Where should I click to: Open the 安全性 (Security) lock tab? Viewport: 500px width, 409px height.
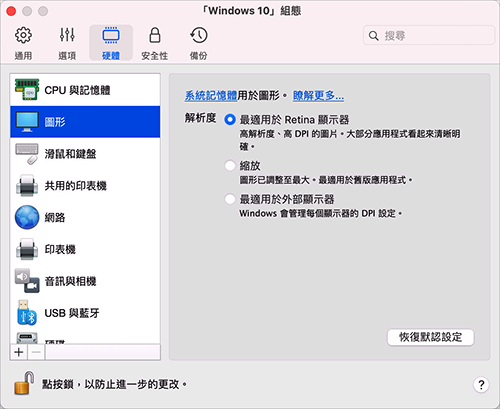tap(154, 43)
